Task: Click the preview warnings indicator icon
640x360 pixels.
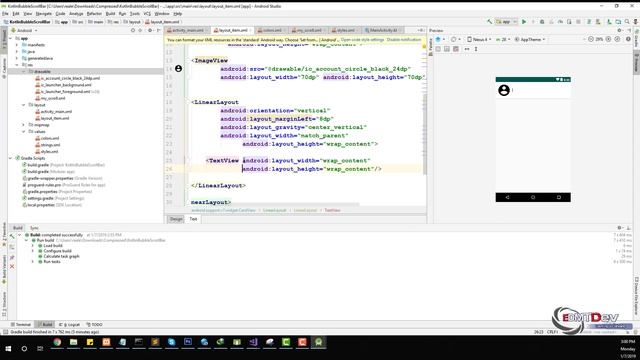Action: 628,39
